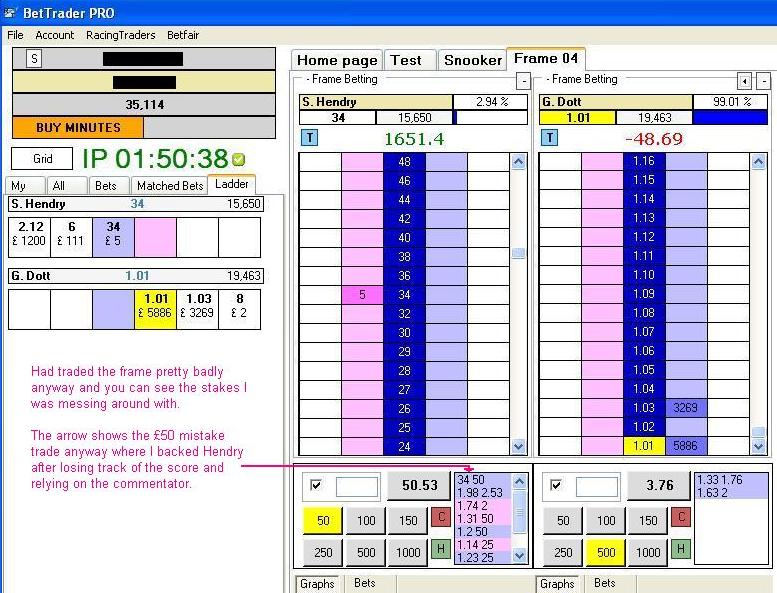Click the stake input field in the Dott panel
Viewport: 777px width, 593px height.
597,486
